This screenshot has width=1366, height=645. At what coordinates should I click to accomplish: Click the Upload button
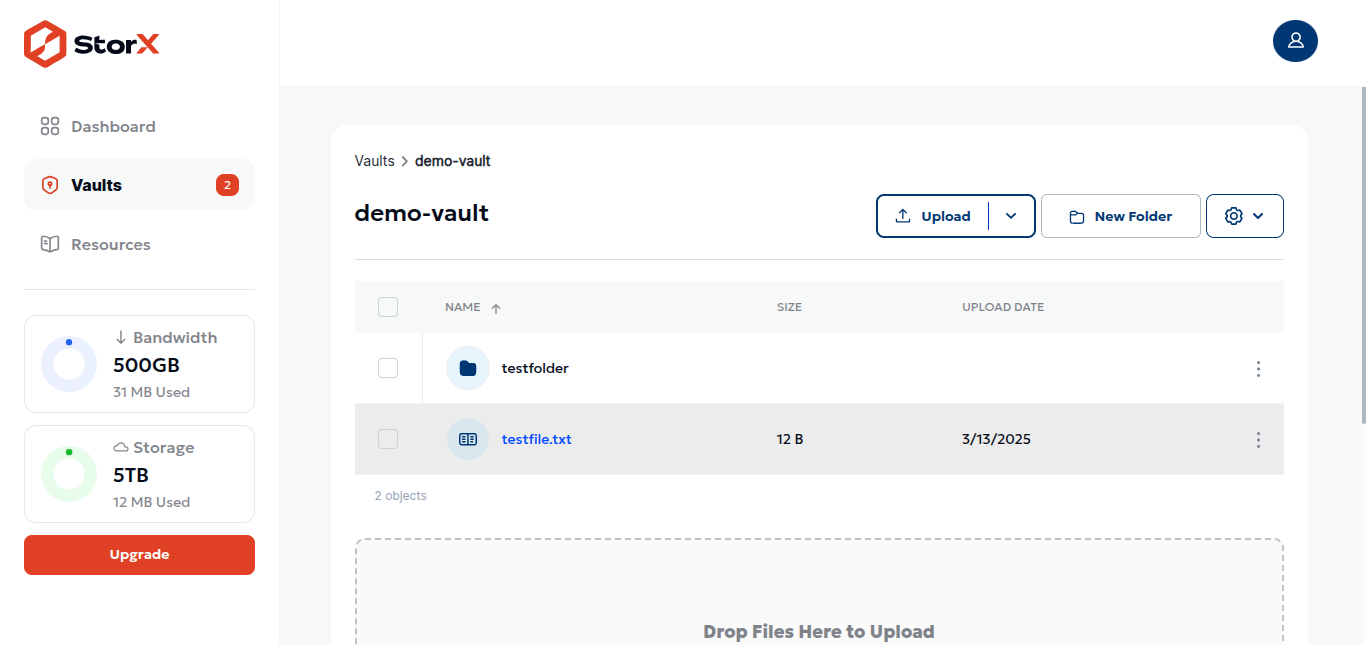(x=933, y=216)
